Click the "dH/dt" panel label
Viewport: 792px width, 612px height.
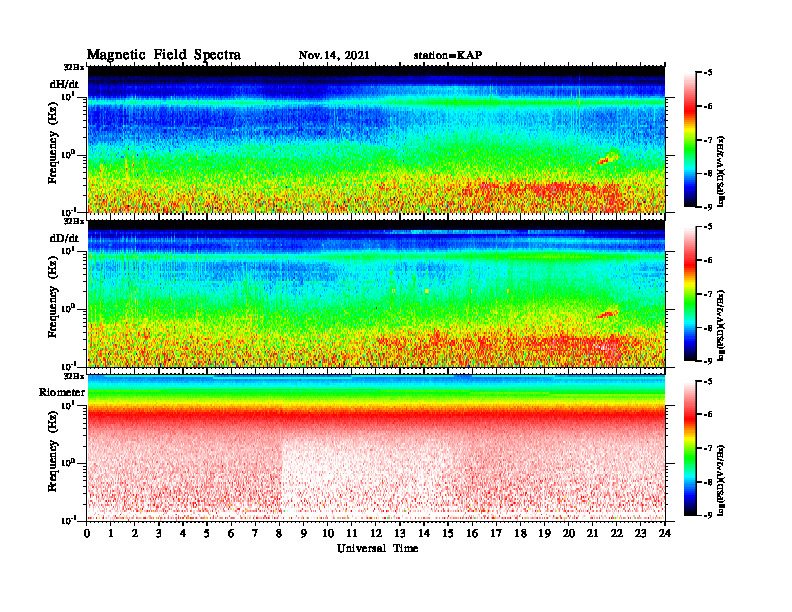64,85
